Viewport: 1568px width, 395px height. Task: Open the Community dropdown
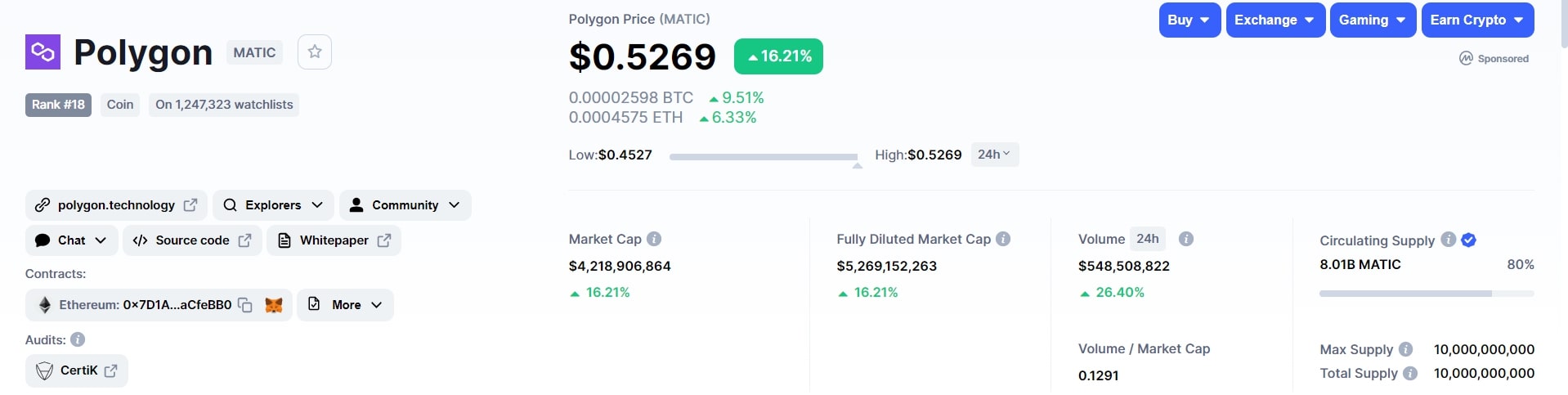405,205
